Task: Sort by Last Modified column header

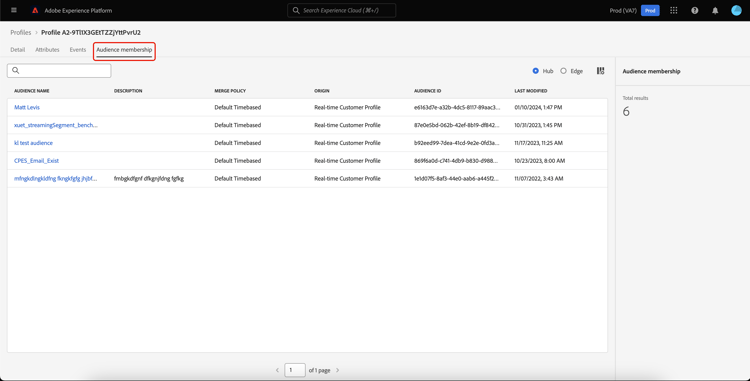Action: (531, 91)
